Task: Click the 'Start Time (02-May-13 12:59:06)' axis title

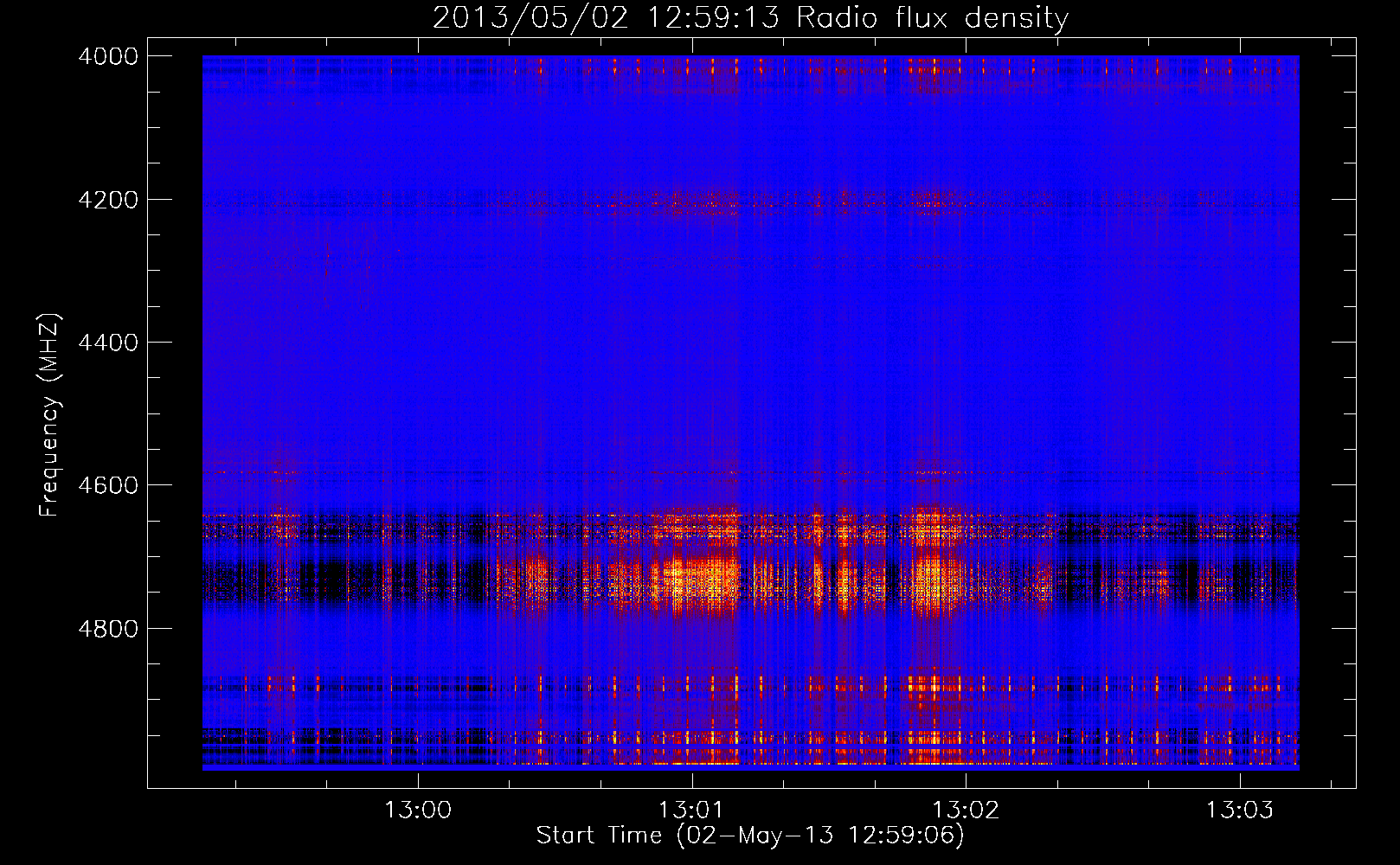Action: tap(750, 836)
